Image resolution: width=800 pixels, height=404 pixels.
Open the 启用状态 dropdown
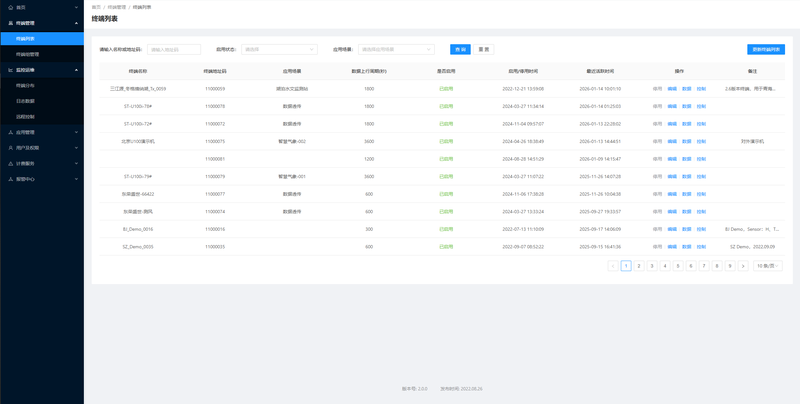[x=279, y=49]
